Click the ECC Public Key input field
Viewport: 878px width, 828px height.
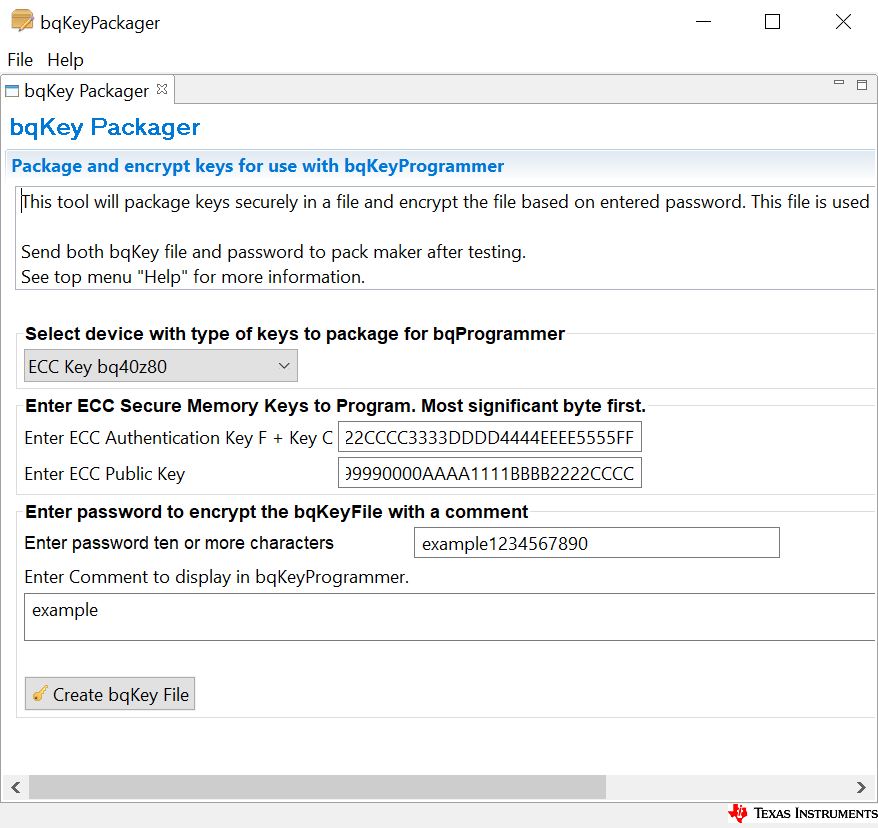(489, 473)
